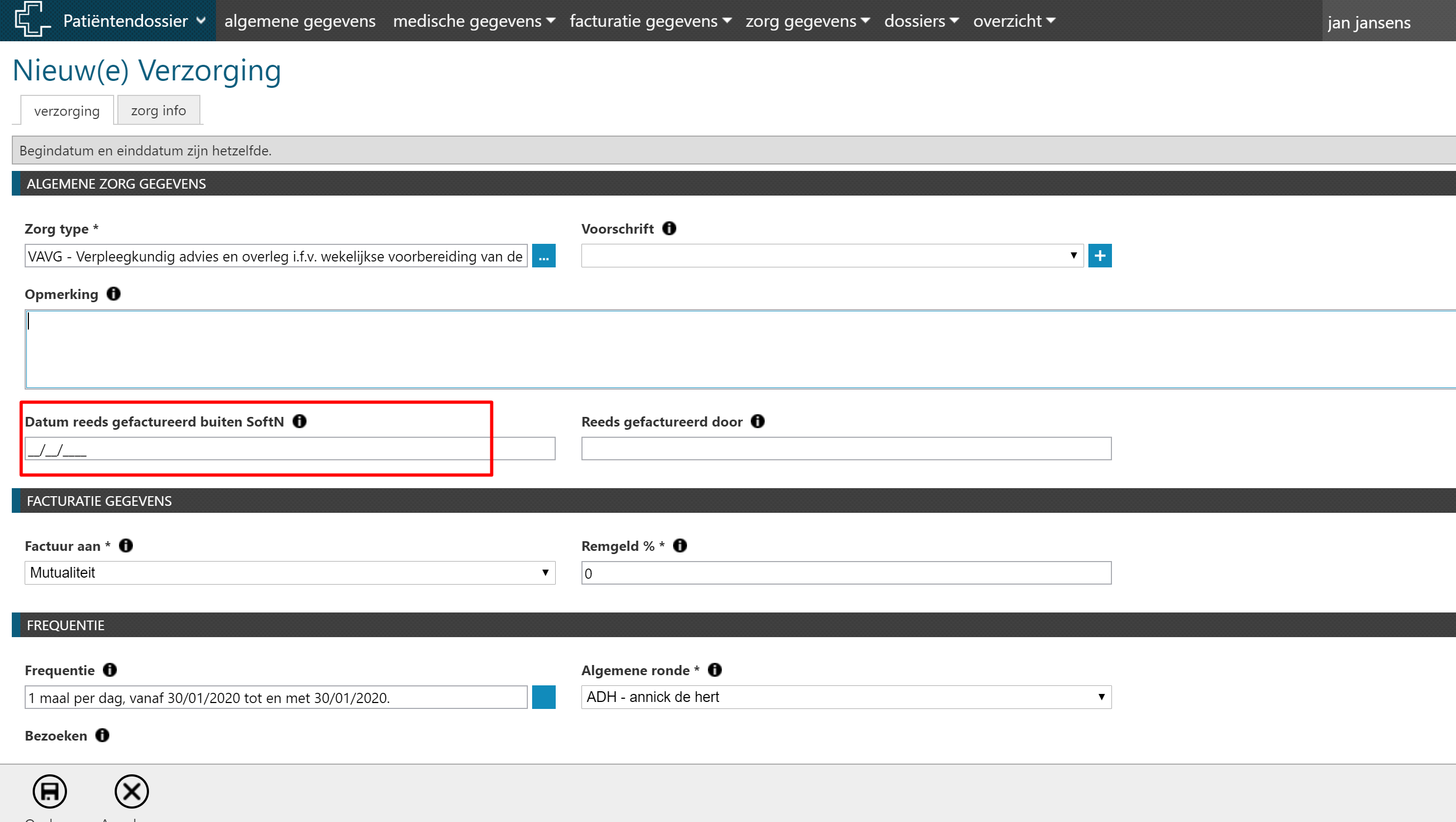
Task: Expand the Algemene ronde dropdown
Action: click(846, 697)
